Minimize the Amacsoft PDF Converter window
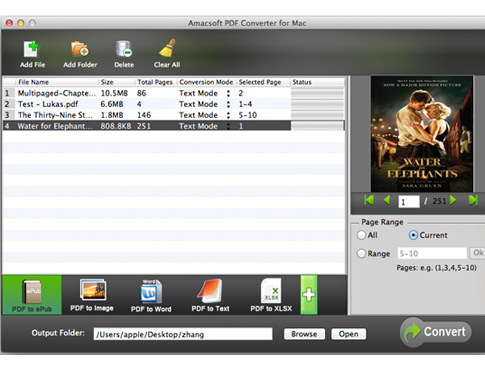The width and height of the screenshot is (485, 370). coord(21,23)
